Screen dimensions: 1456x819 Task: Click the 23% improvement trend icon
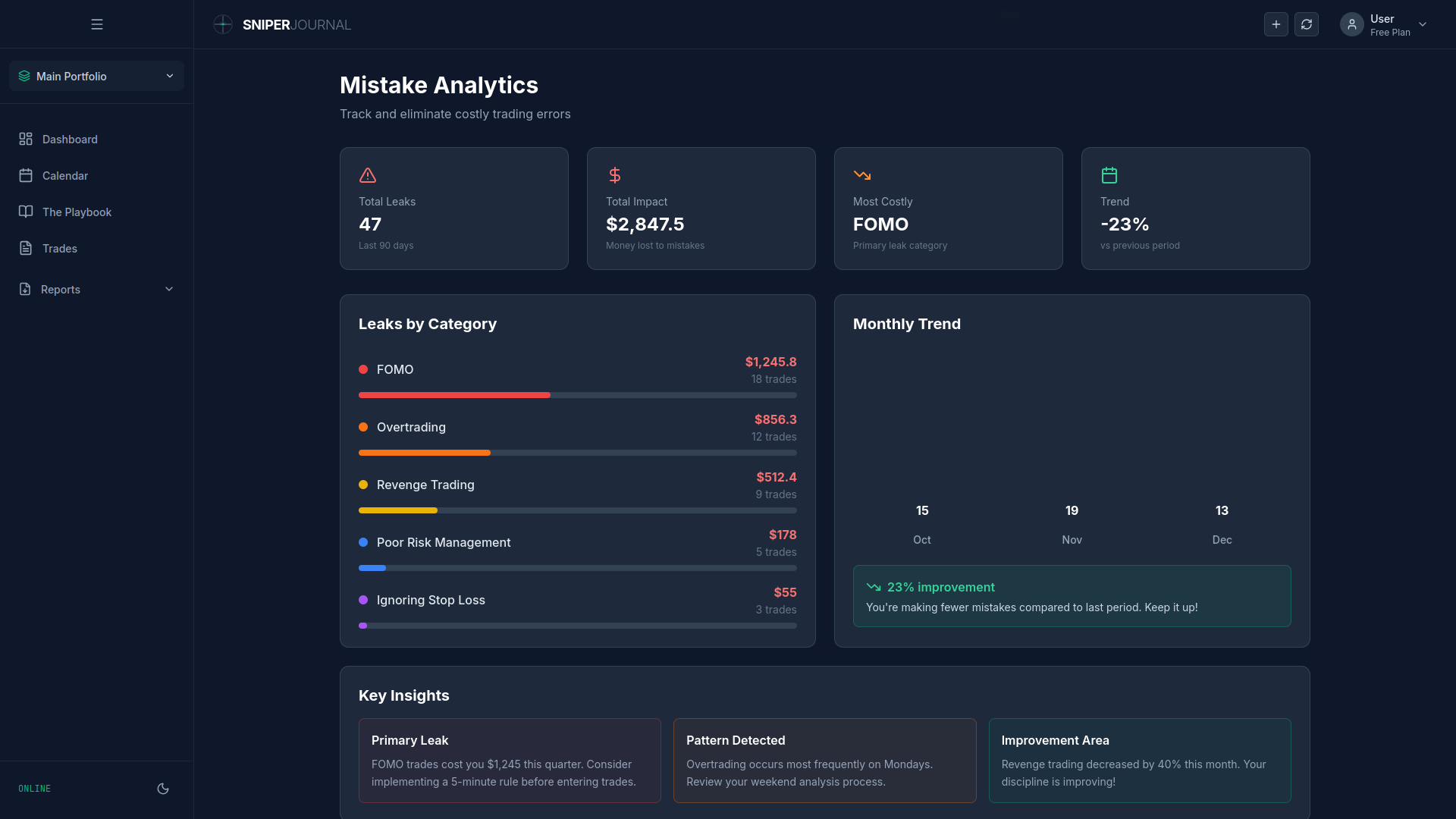click(x=874, y=587)
